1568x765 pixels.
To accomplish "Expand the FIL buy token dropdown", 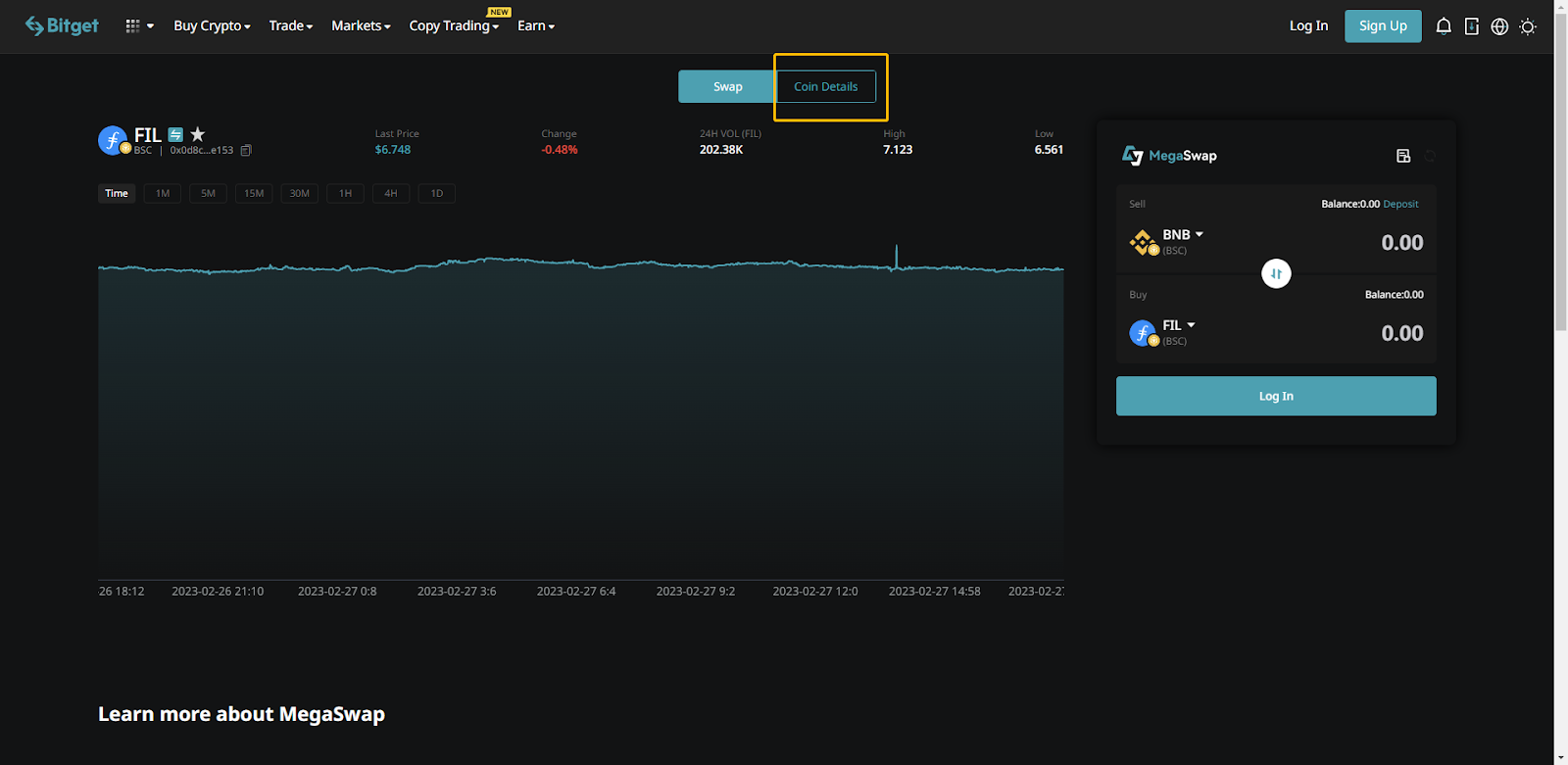I will coord(1178,325).
